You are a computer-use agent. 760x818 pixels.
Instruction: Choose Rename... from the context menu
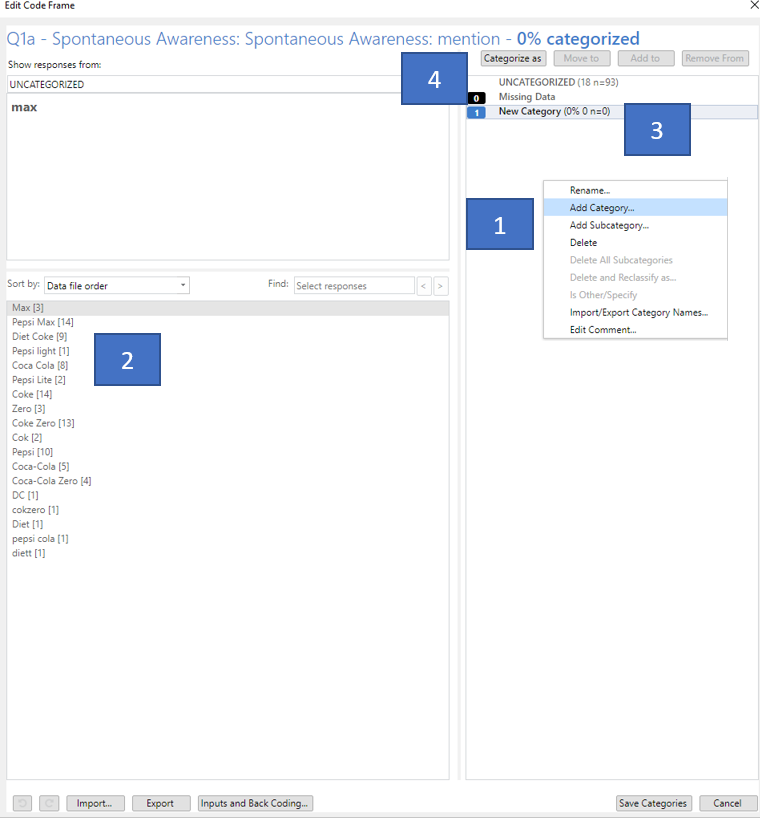(x=635, y=190)
